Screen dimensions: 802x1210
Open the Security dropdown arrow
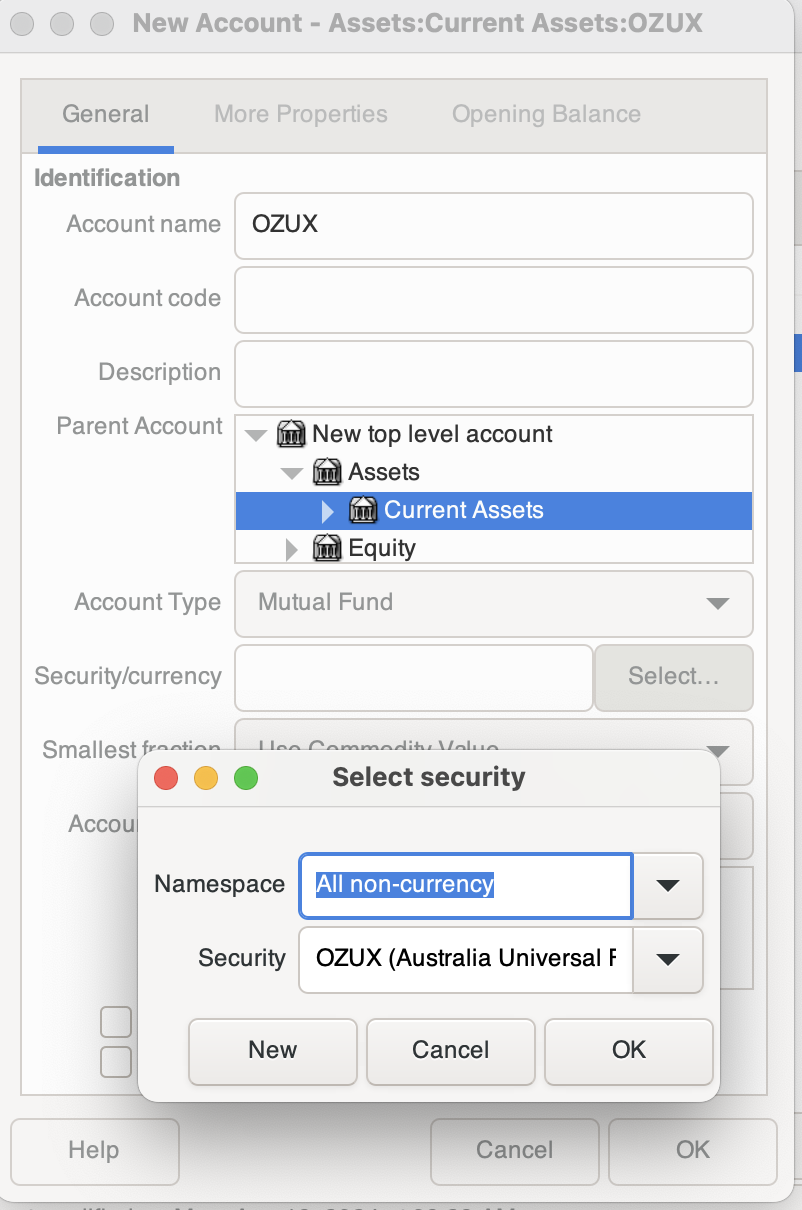click(x=668, y=959)
